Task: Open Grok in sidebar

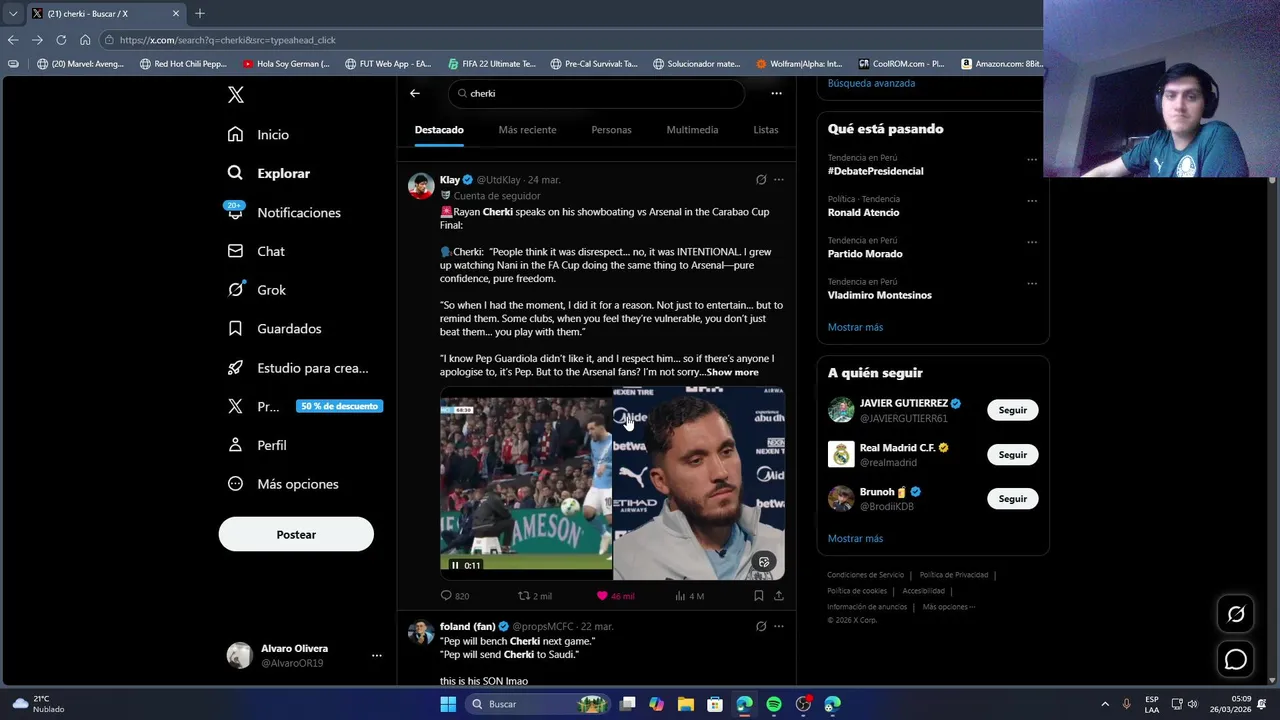Action: click(257, 290)
